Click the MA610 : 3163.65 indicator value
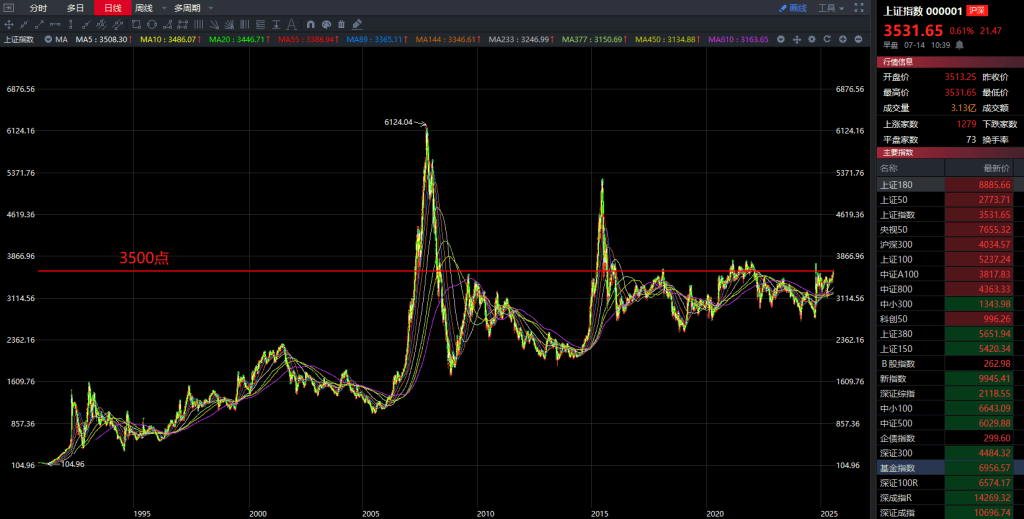Viewport: 1024px width, 519px height. point(738,39)
